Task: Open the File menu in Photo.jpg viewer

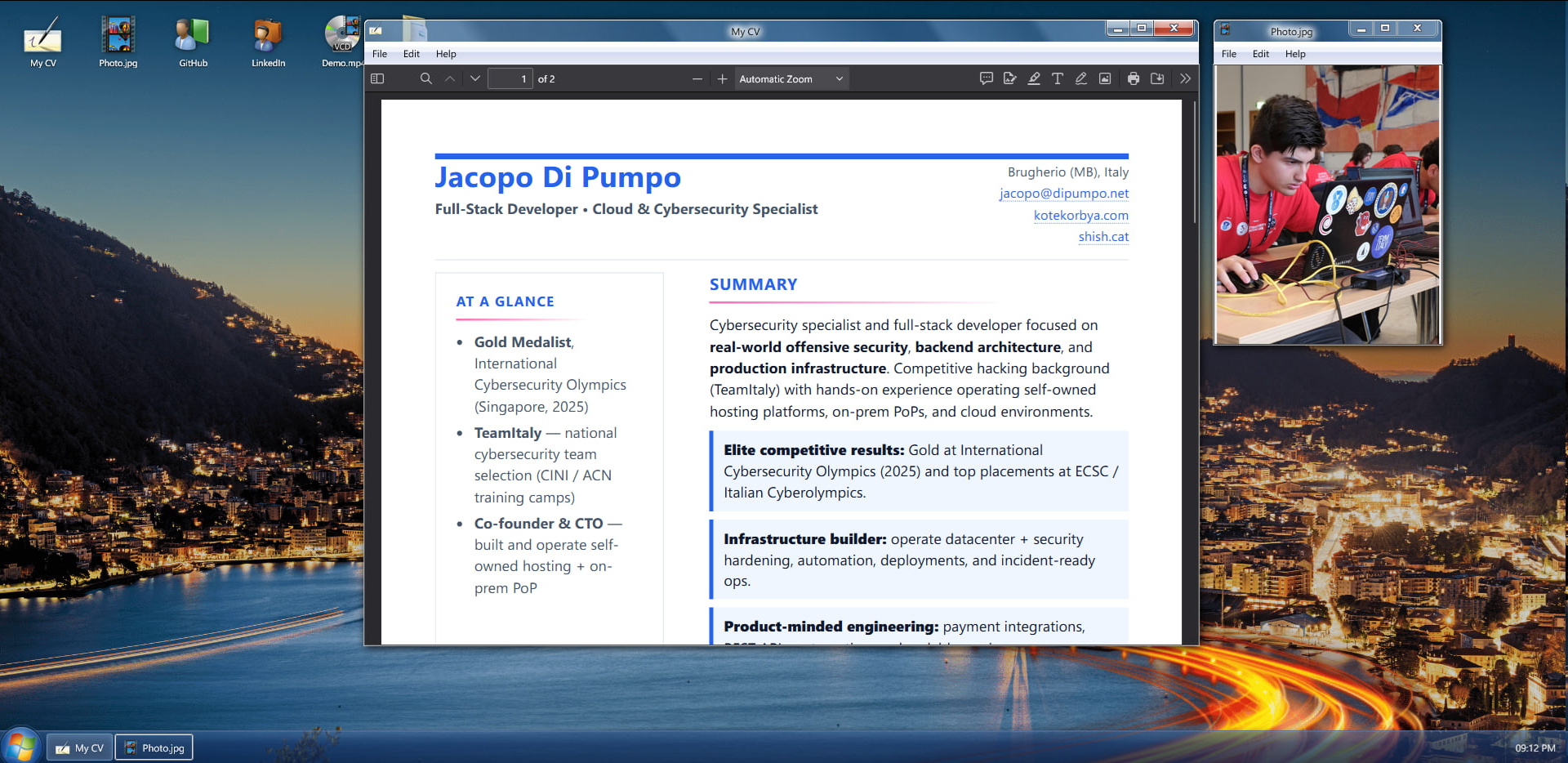Action: (1228, 54)
